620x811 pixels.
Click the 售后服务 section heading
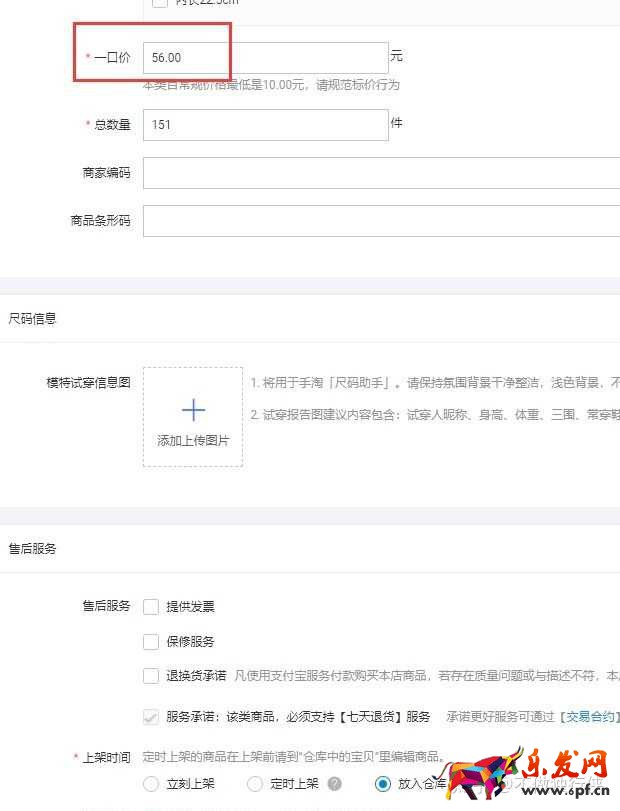(x=33, y=549)
